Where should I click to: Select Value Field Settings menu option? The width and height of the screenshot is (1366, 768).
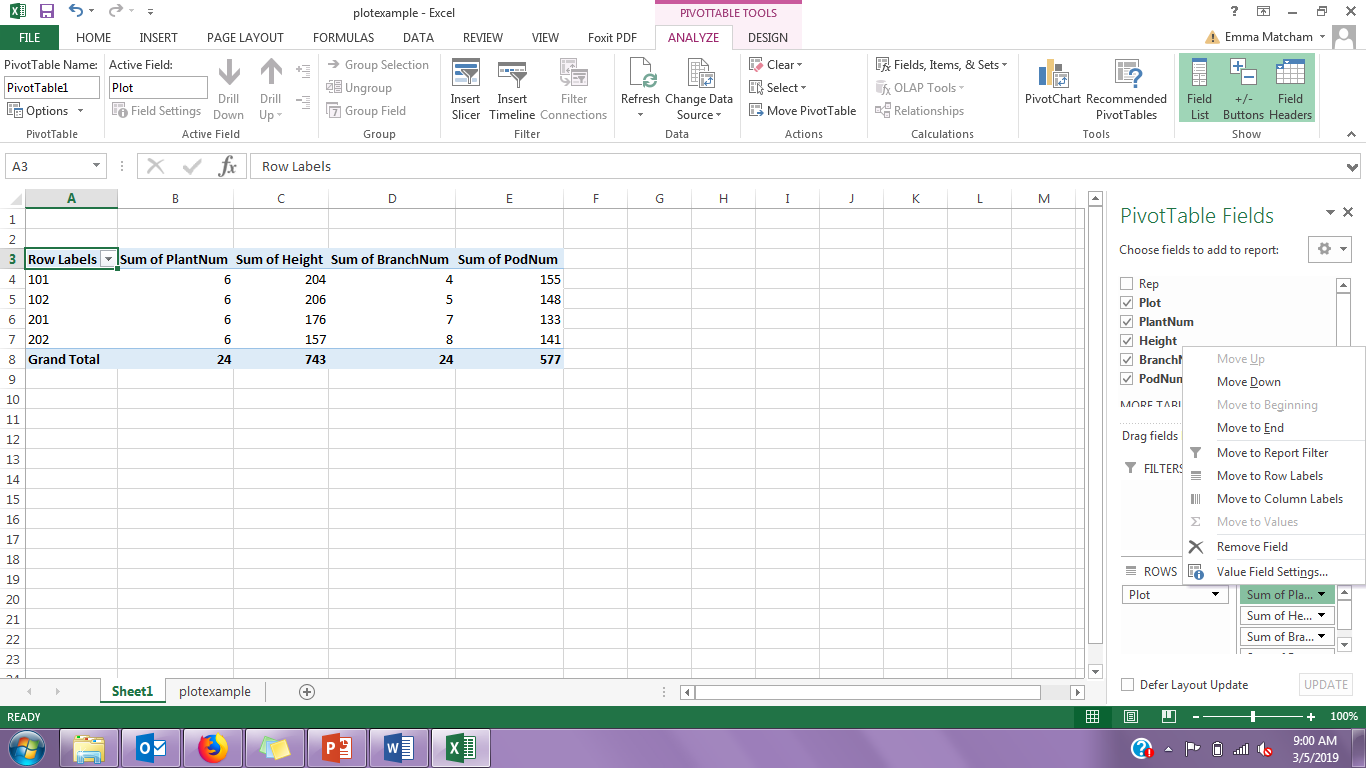point(1272,572)
